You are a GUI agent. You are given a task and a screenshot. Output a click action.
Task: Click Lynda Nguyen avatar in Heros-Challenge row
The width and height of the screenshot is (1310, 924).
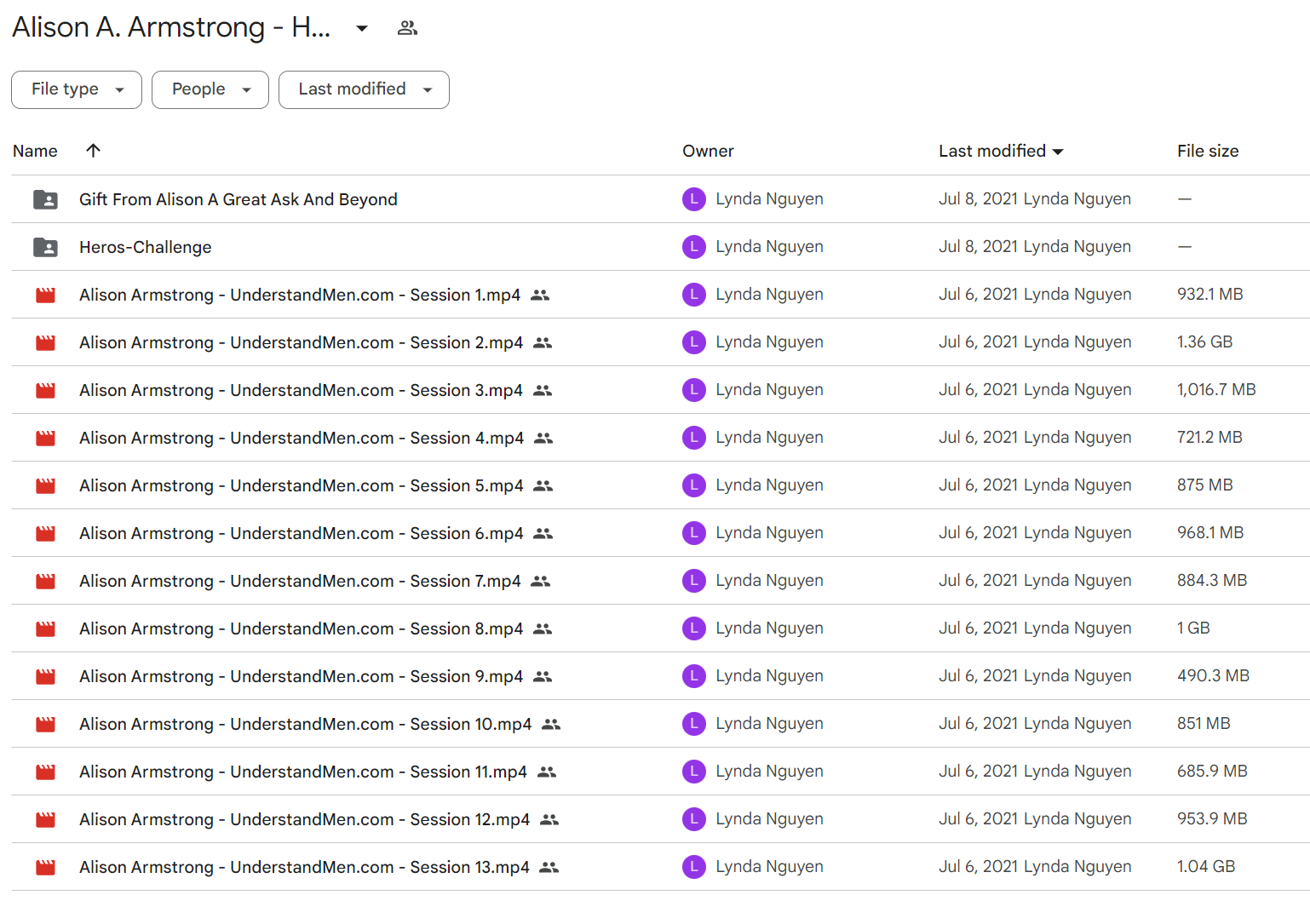point(694,247)
